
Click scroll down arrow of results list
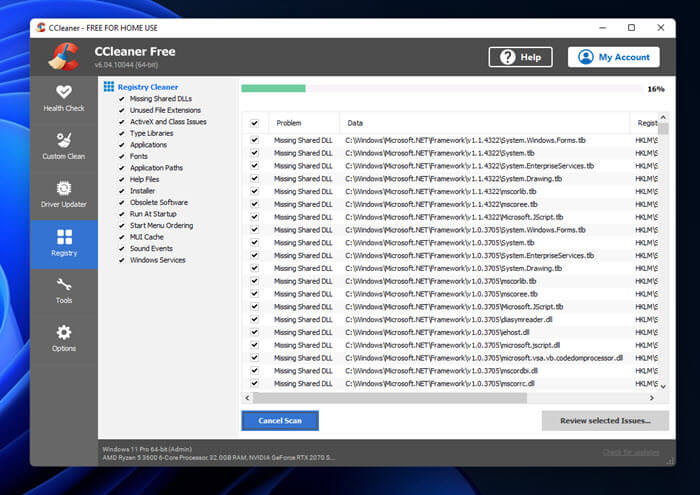coord(663,387)
